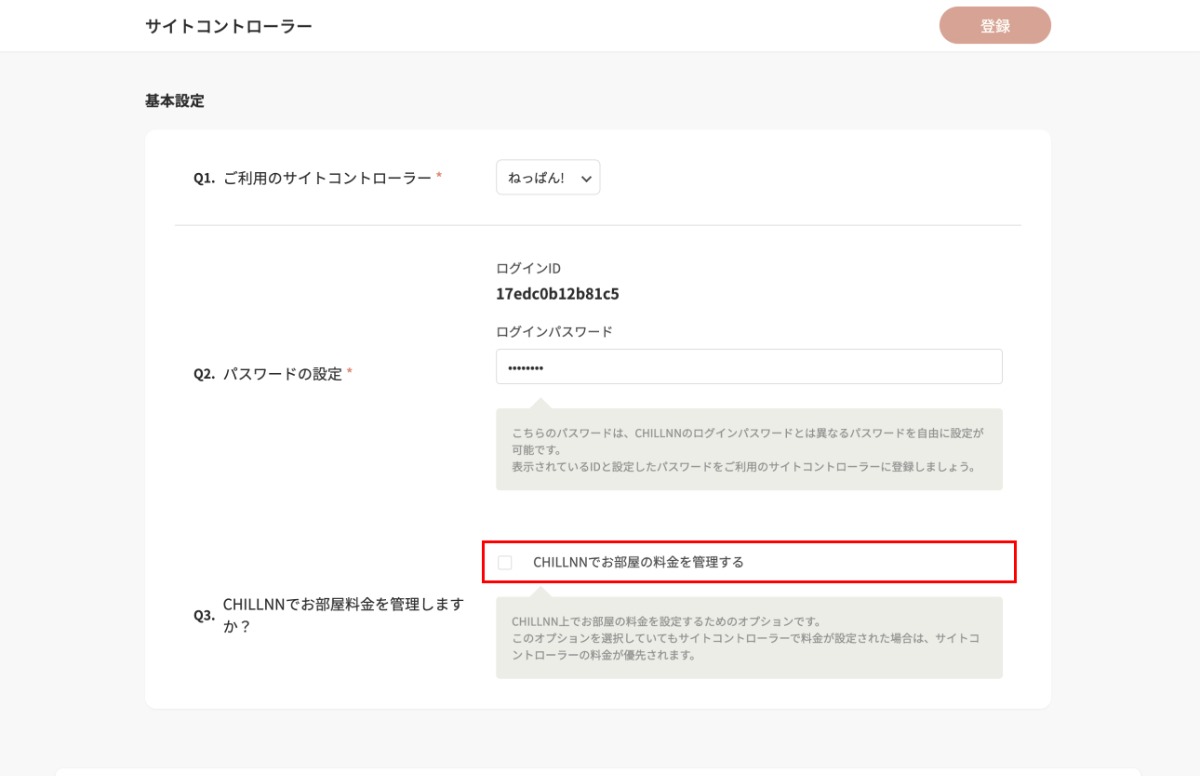This screenshot has height=776, width=1200.
Task: Click the サイトコントローラー page title
Action: coord(229,26)
